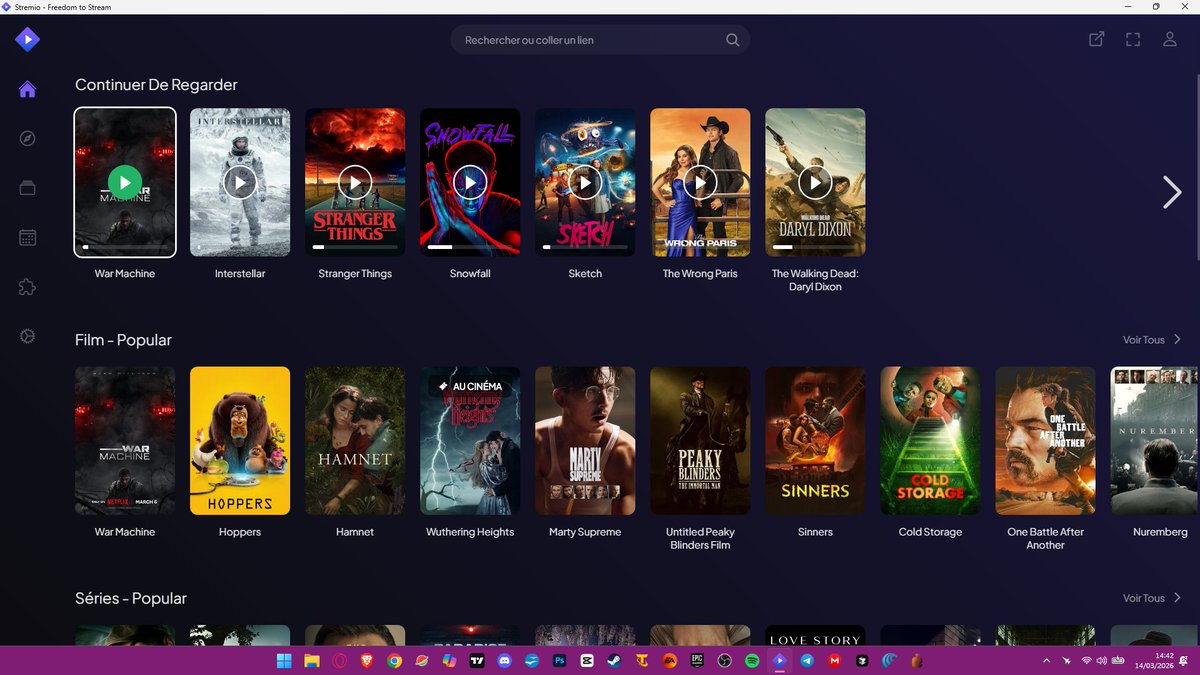Open the volume control in system tray
The image size is (1200, 675).
pos(1102,660)
